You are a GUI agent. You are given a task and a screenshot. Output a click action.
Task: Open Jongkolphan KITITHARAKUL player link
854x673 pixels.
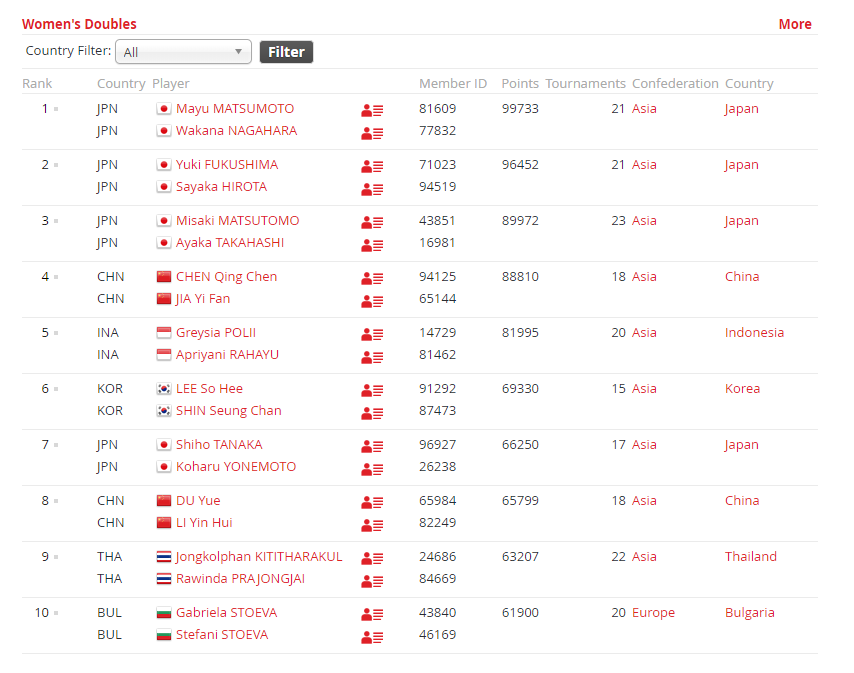click(259, 557)
